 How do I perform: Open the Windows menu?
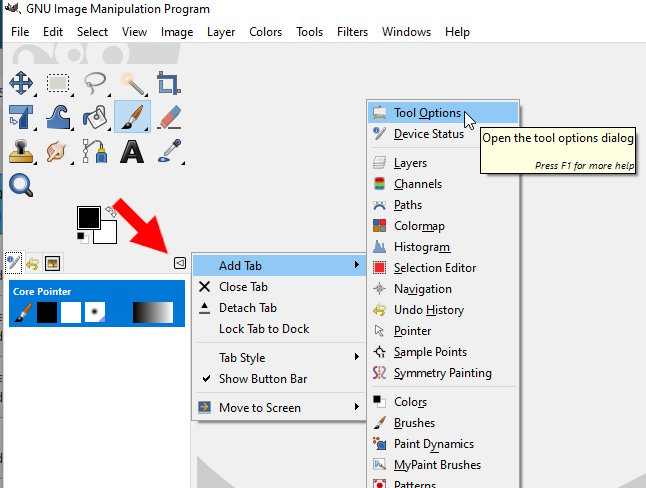pyautogui.click(x=406, y=32)
